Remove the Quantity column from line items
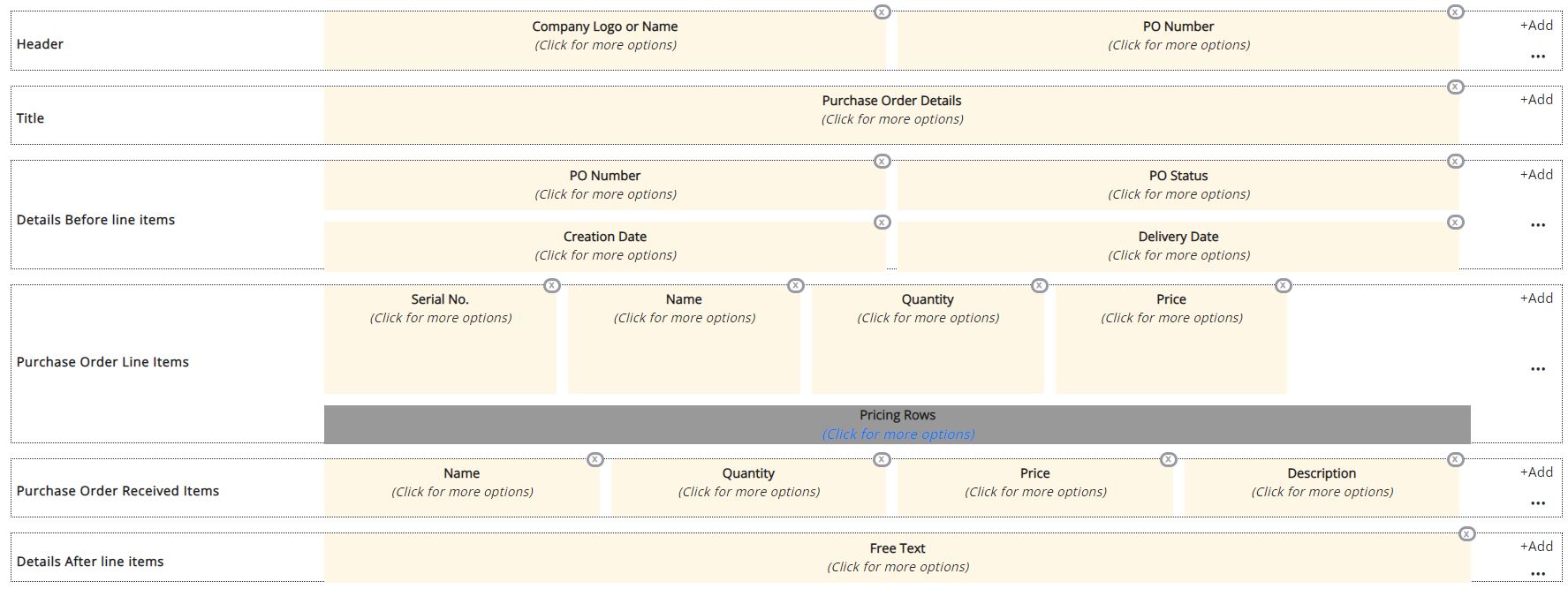 1038,285
